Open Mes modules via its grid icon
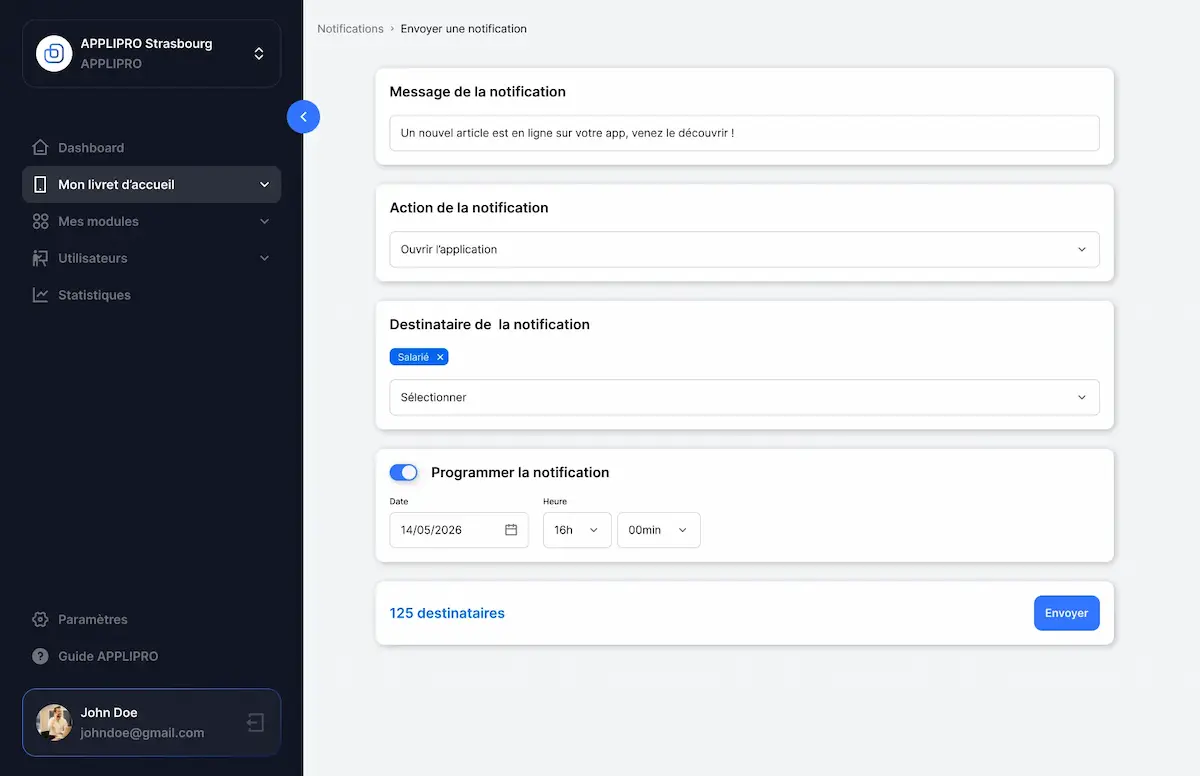 [x=41, y=221]
